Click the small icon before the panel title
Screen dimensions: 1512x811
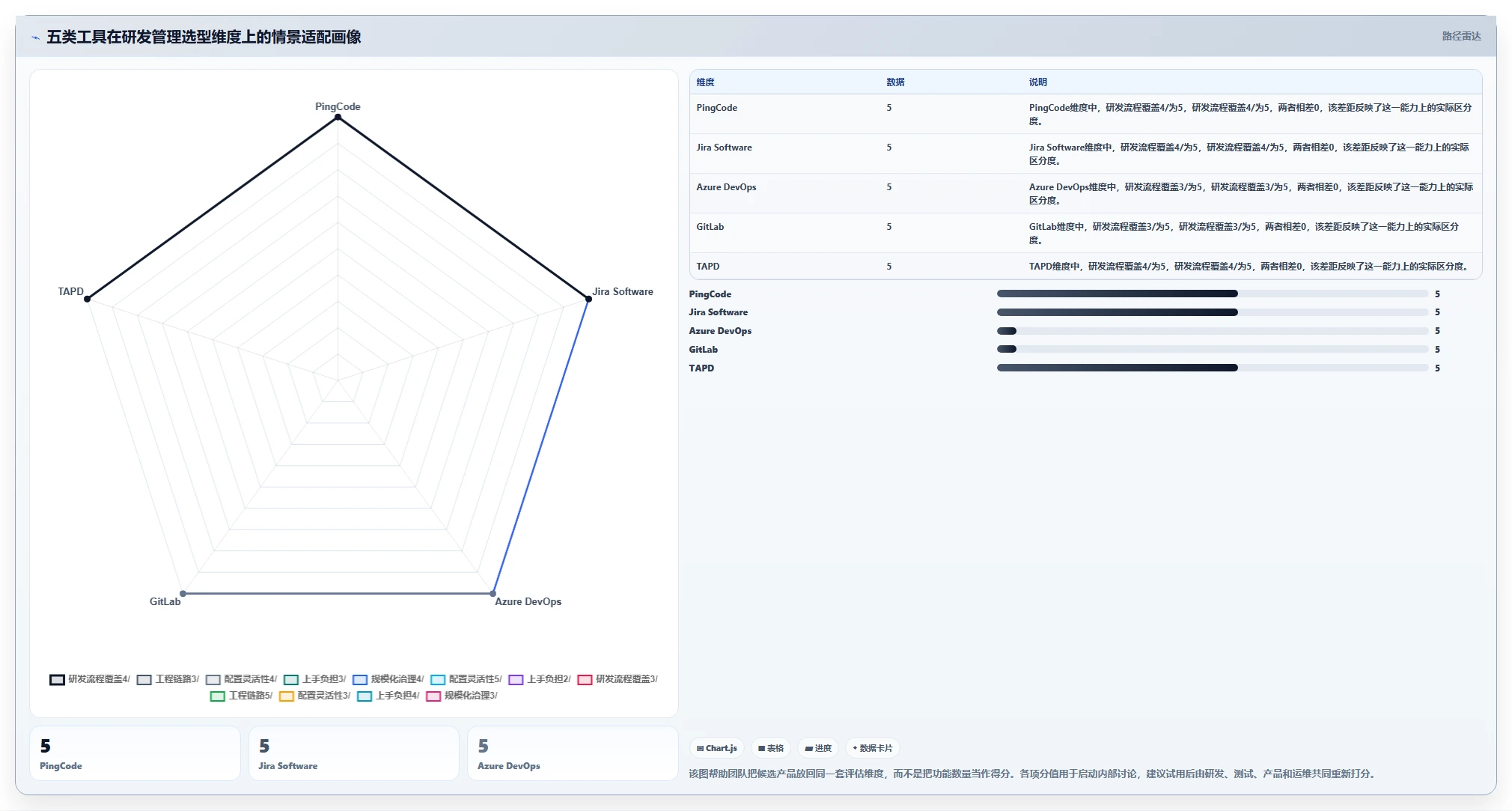pos(35,37)
